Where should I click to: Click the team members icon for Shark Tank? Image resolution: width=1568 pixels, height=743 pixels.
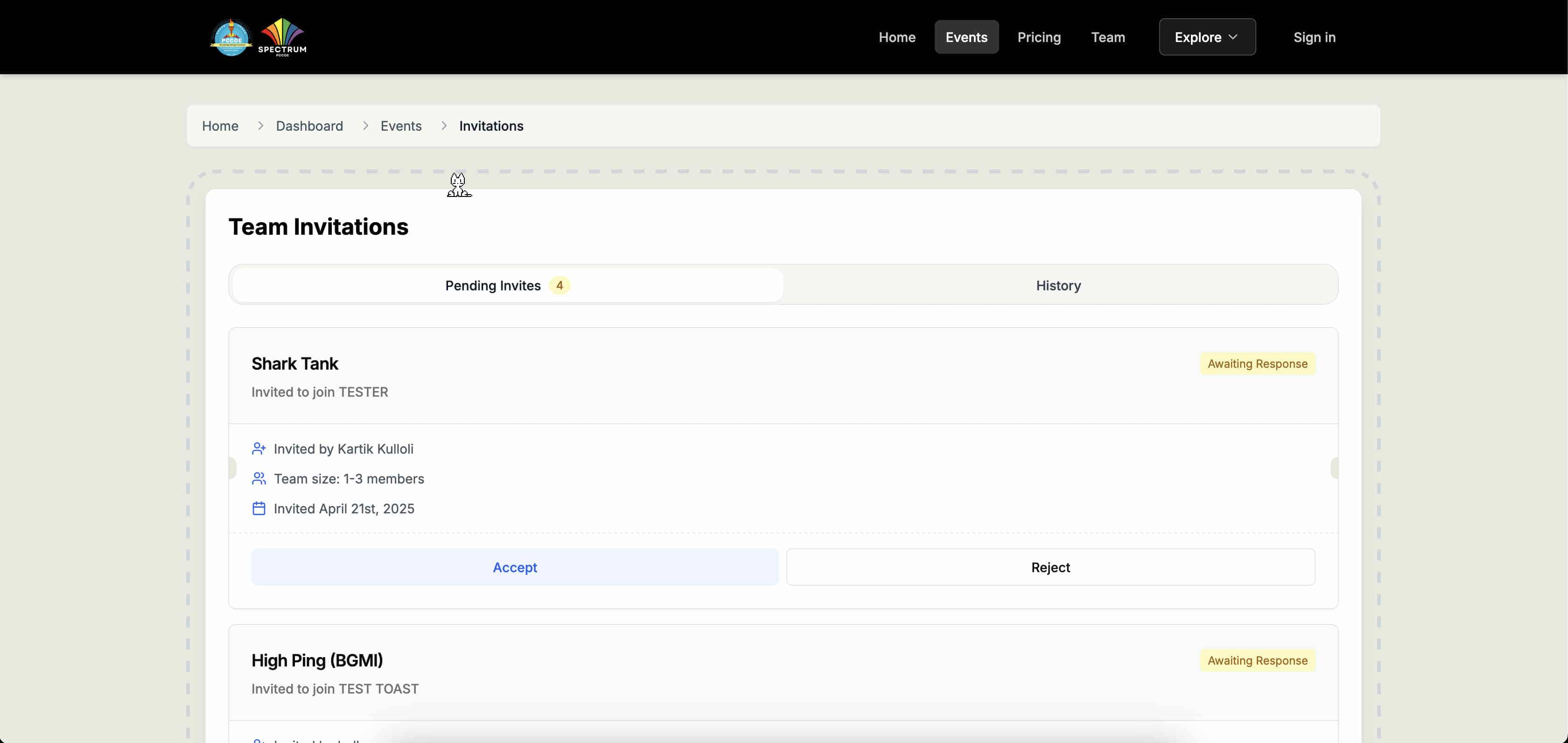259,478
